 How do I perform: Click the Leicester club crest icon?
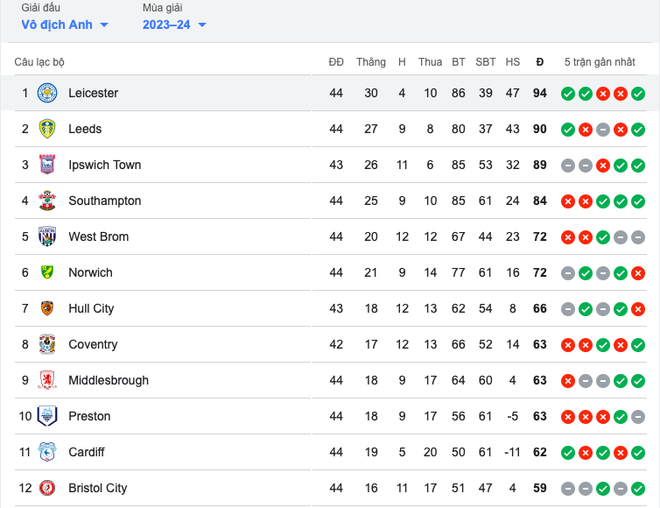(x=47, y=93)
